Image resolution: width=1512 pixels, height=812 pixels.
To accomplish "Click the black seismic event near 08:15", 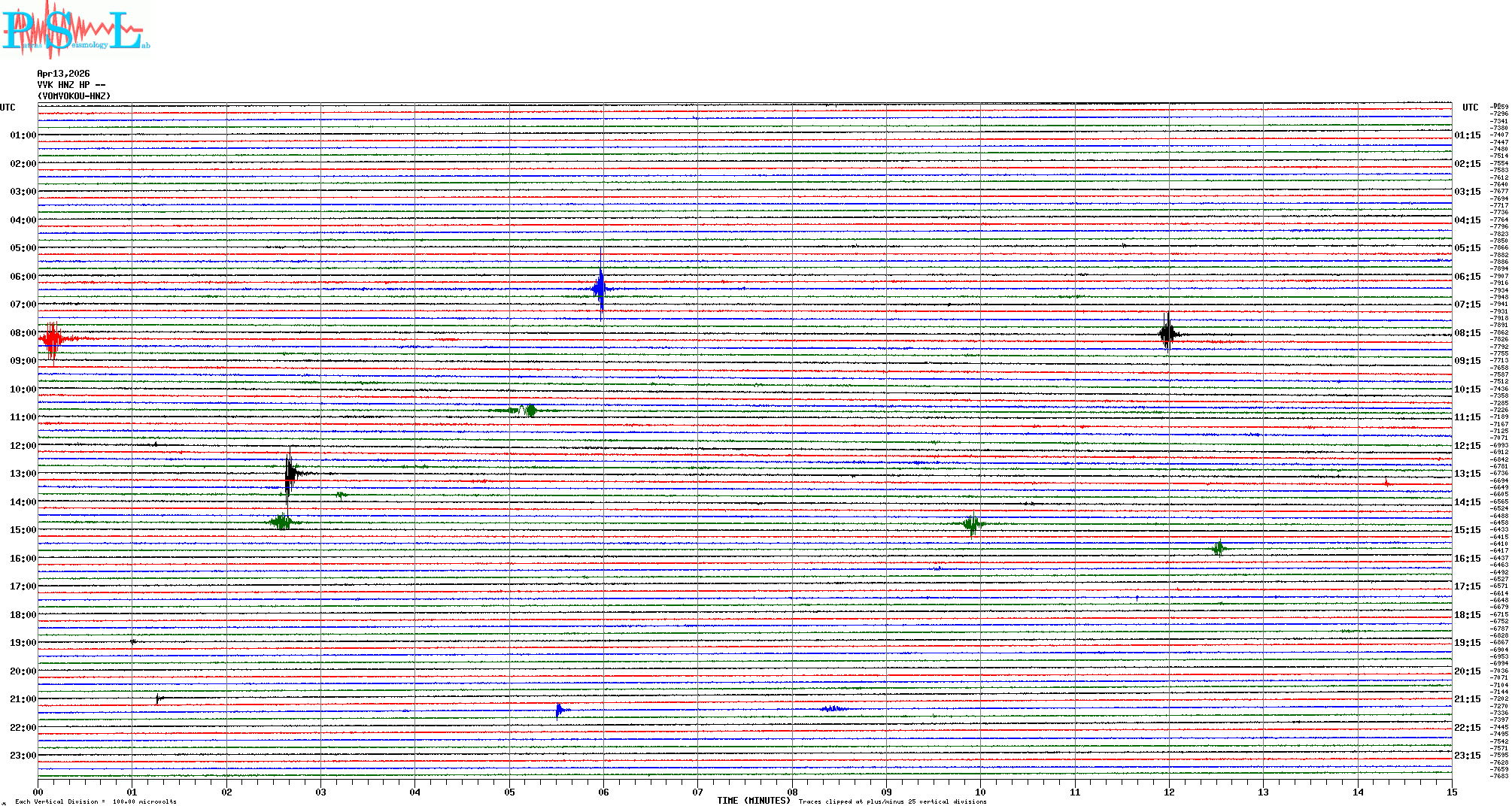I will (x=1167, y=333).
